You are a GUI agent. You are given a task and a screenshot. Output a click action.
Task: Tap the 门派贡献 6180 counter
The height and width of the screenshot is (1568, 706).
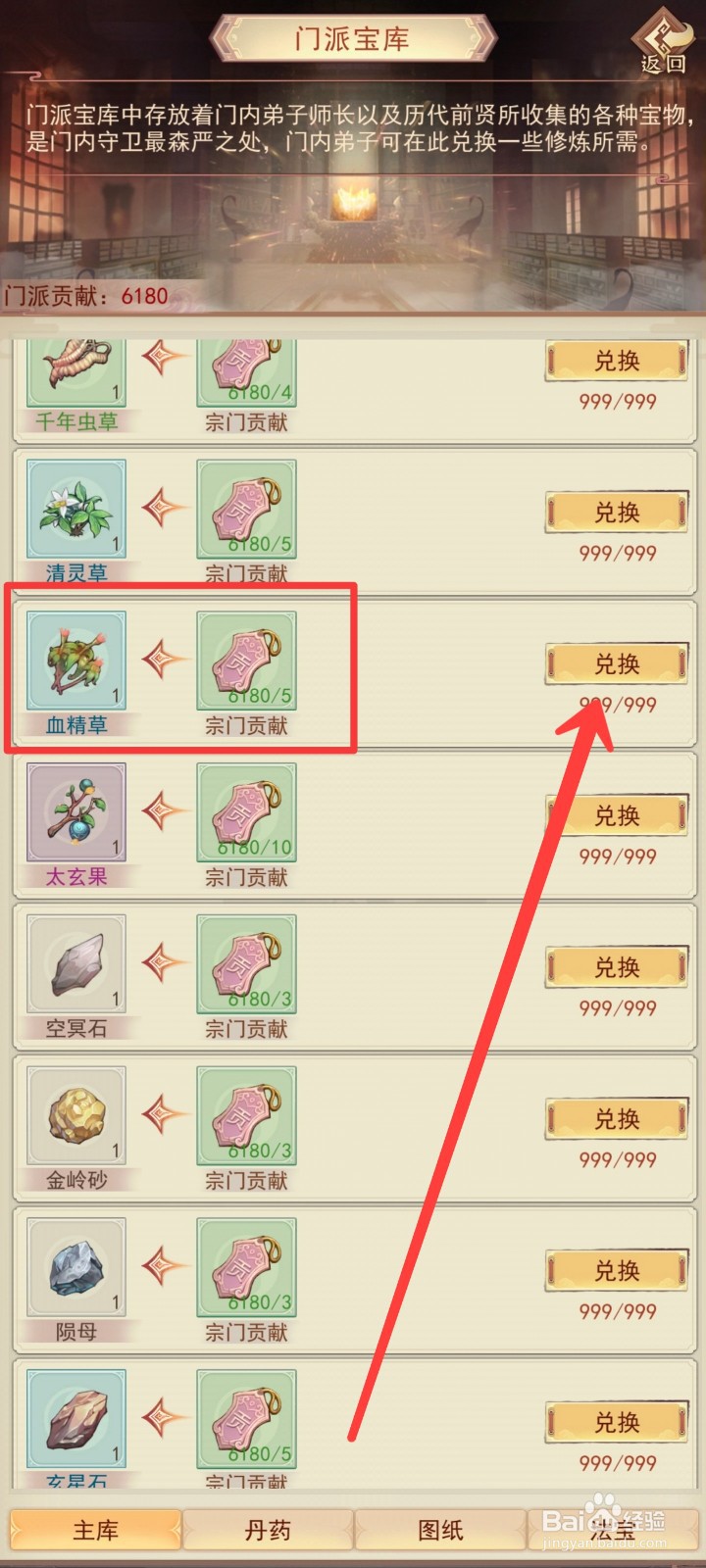(86, 296)
